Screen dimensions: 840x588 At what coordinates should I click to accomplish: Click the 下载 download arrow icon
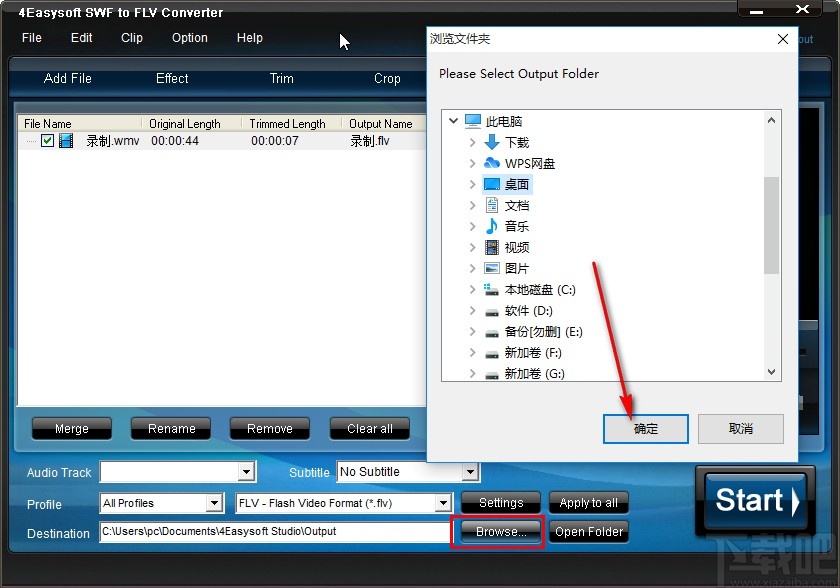coord(492,142)
